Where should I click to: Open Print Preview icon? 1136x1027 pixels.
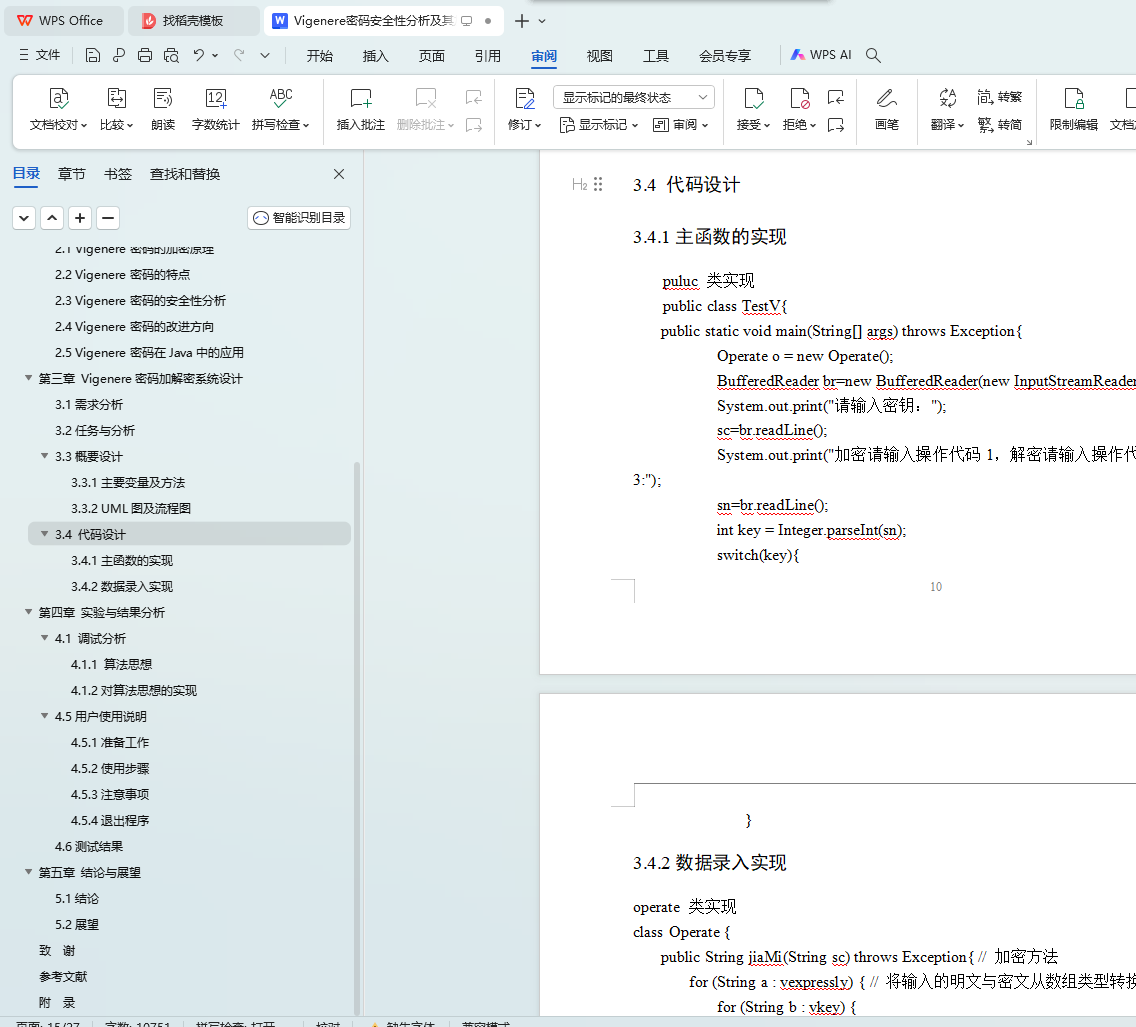pyautogui.click(x=171, y=55)
